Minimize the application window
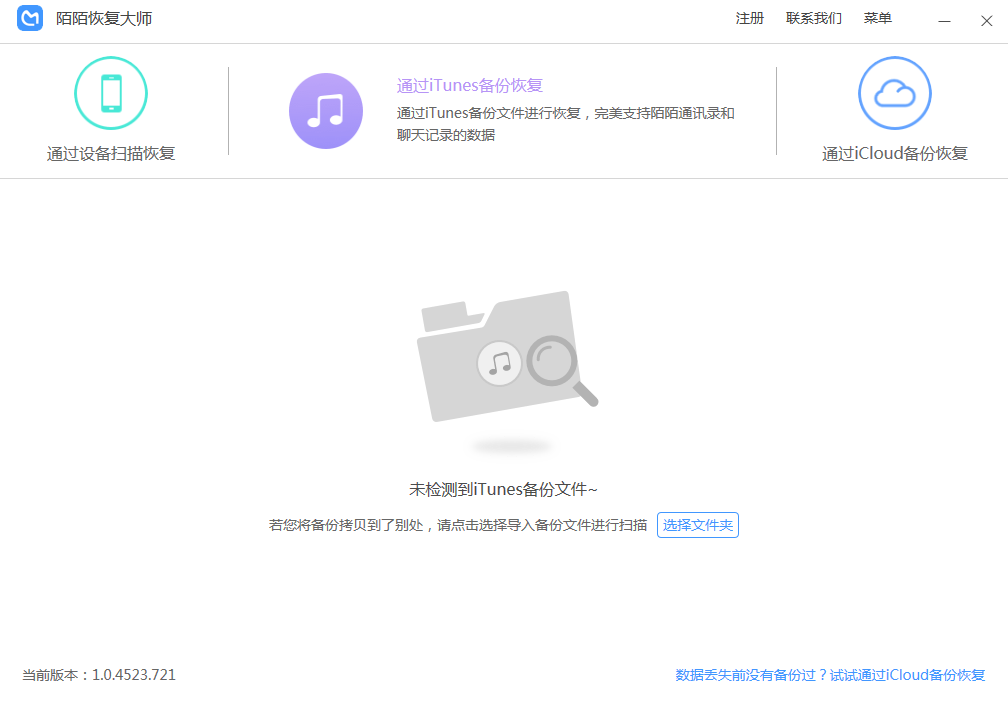1008x704 pixels. click(944, 21)
